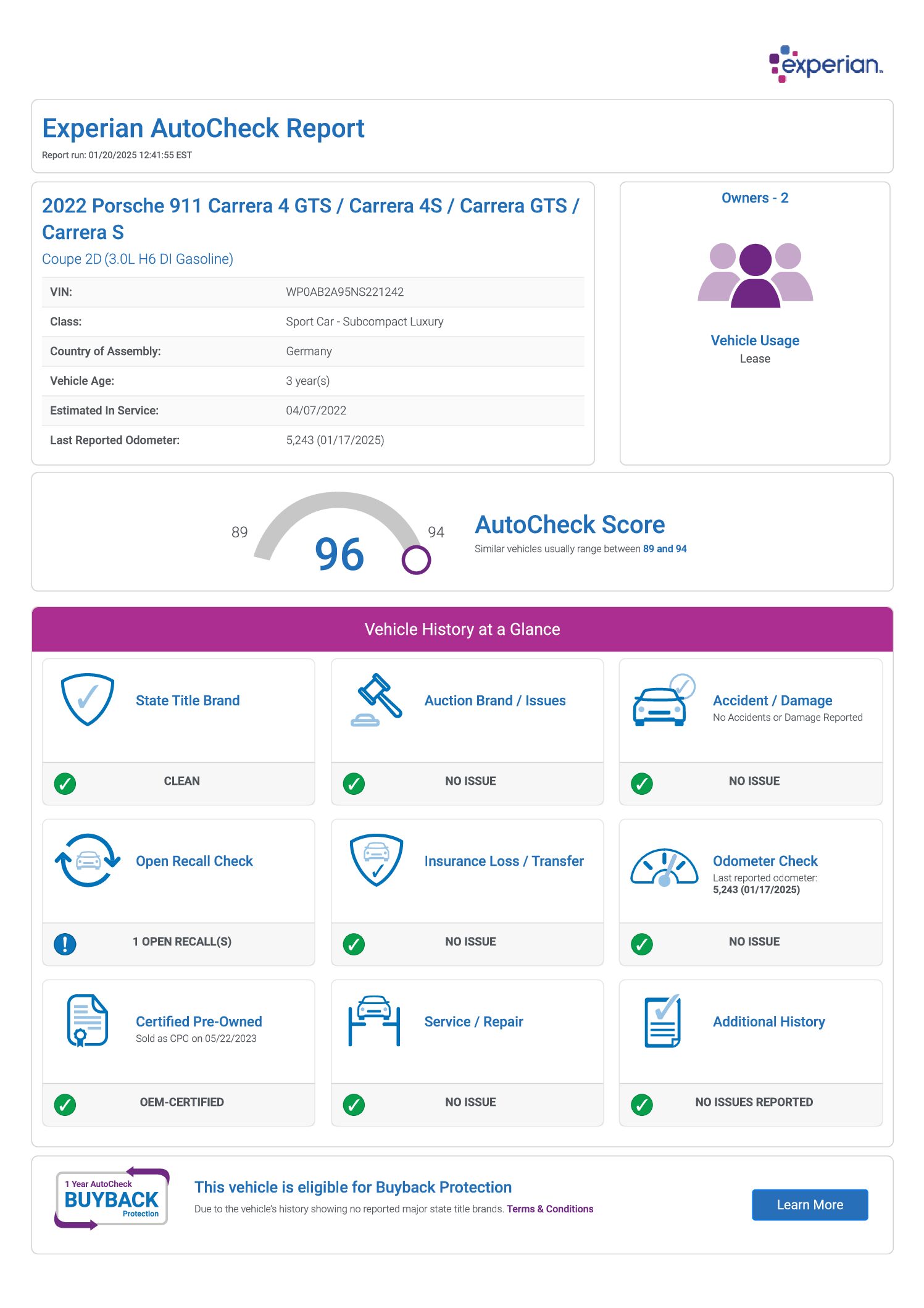Click the AutoCheck score number 96
The image size is (924, 1308).
[339, 554]
